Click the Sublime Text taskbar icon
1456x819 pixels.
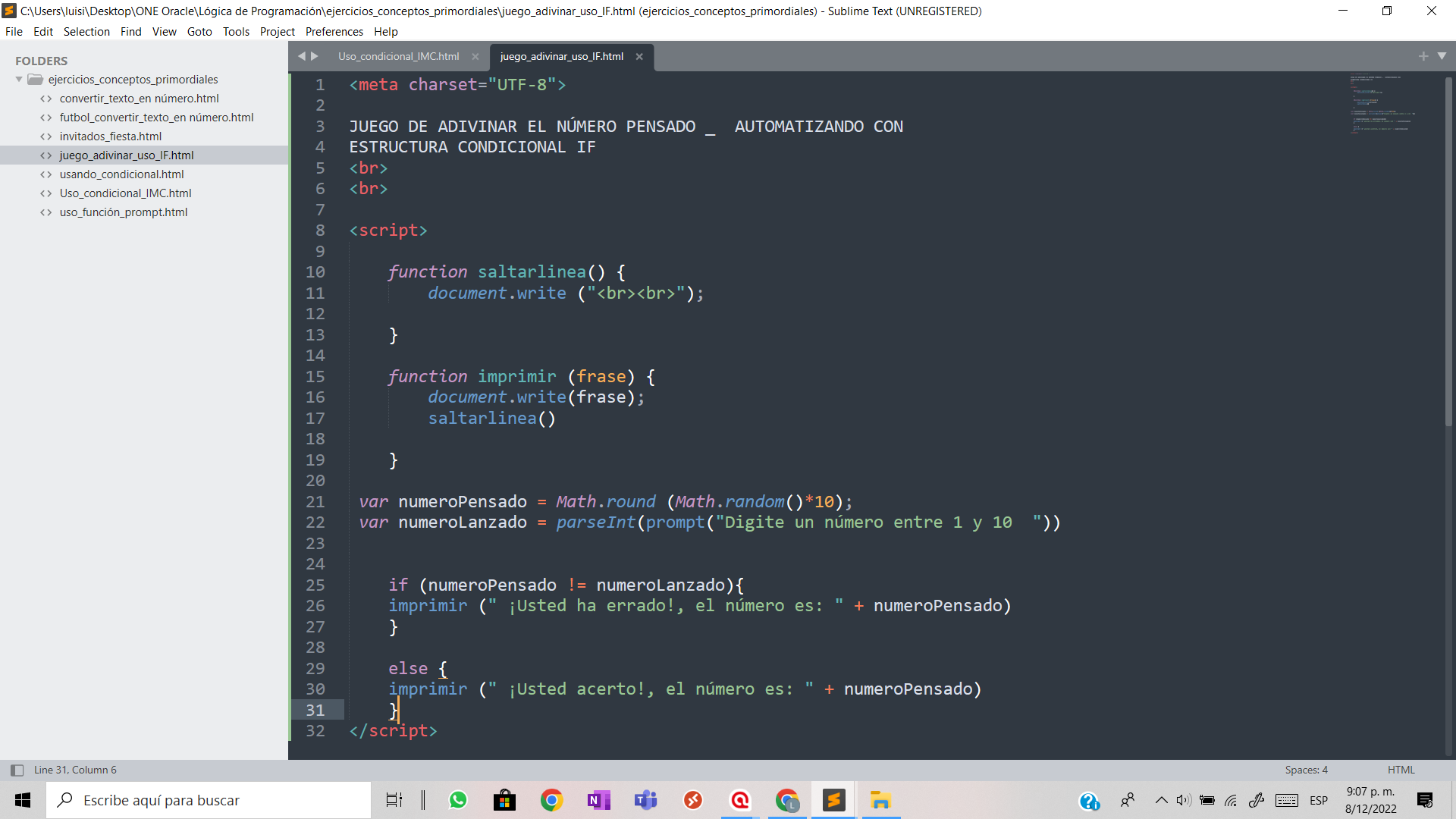[x=833, y=800]
